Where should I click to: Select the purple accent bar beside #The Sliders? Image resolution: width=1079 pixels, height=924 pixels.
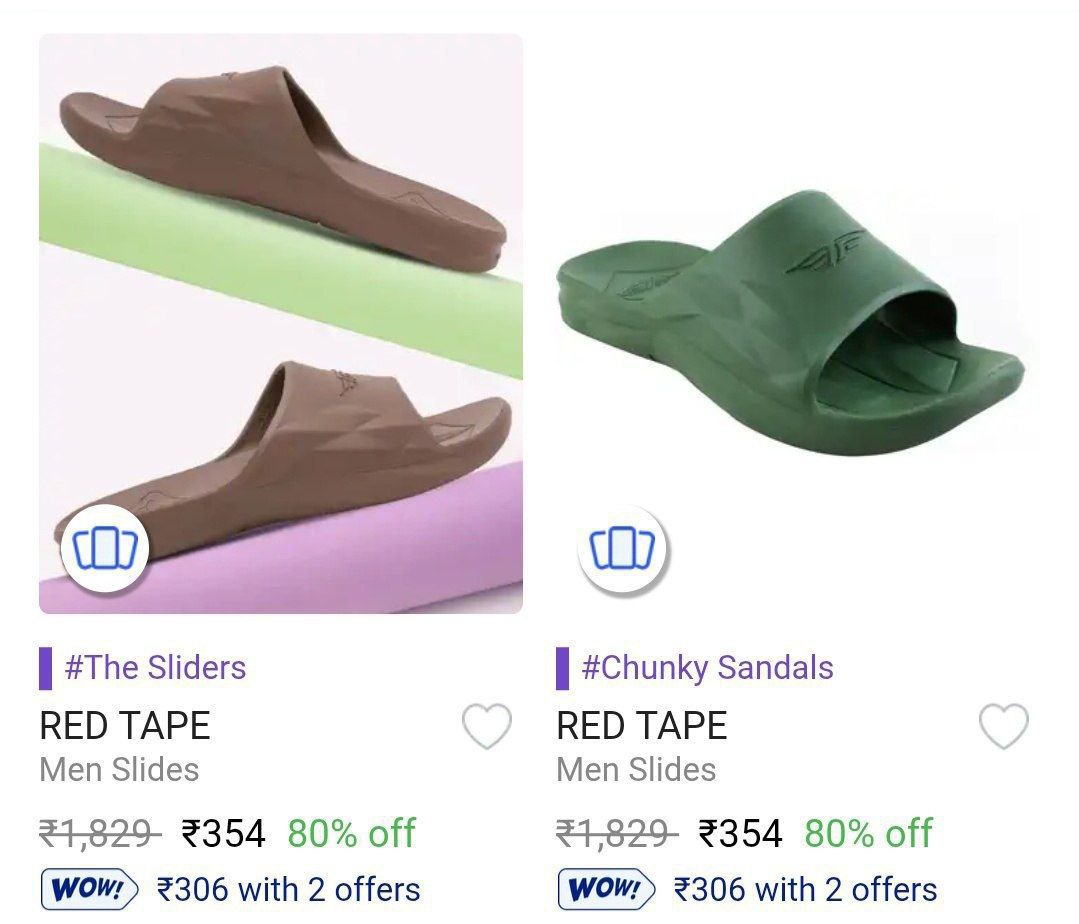click(x=44, y=667)
